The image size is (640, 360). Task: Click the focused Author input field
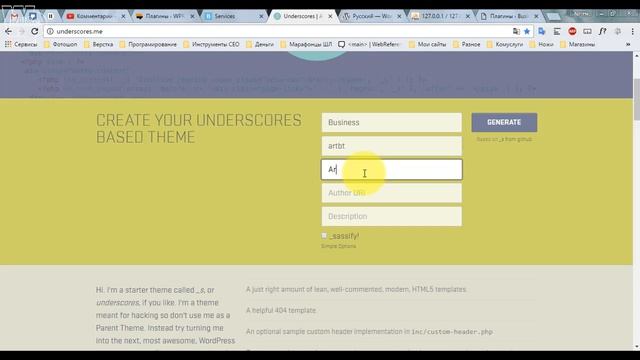(391, 169)
